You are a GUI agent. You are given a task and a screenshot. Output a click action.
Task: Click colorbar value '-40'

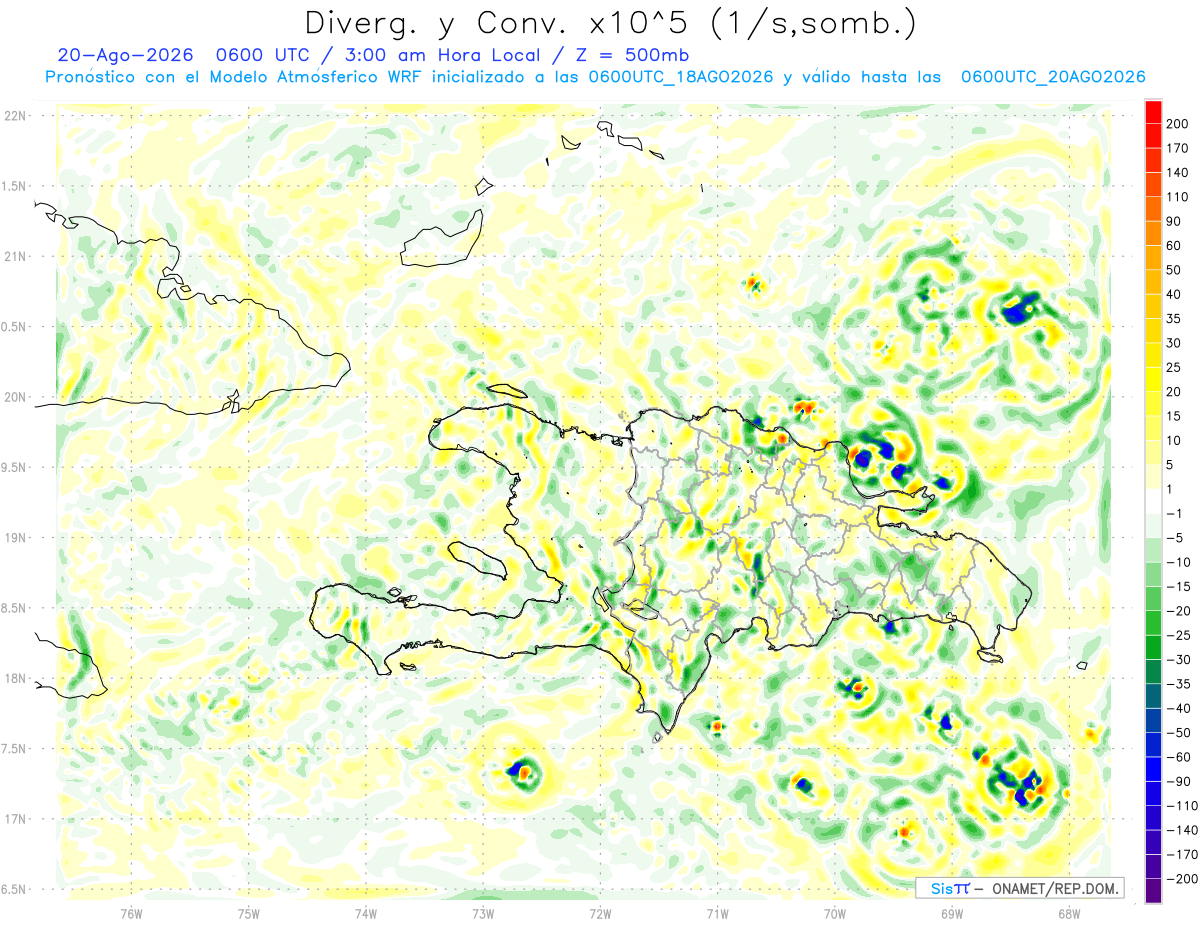1177,708
